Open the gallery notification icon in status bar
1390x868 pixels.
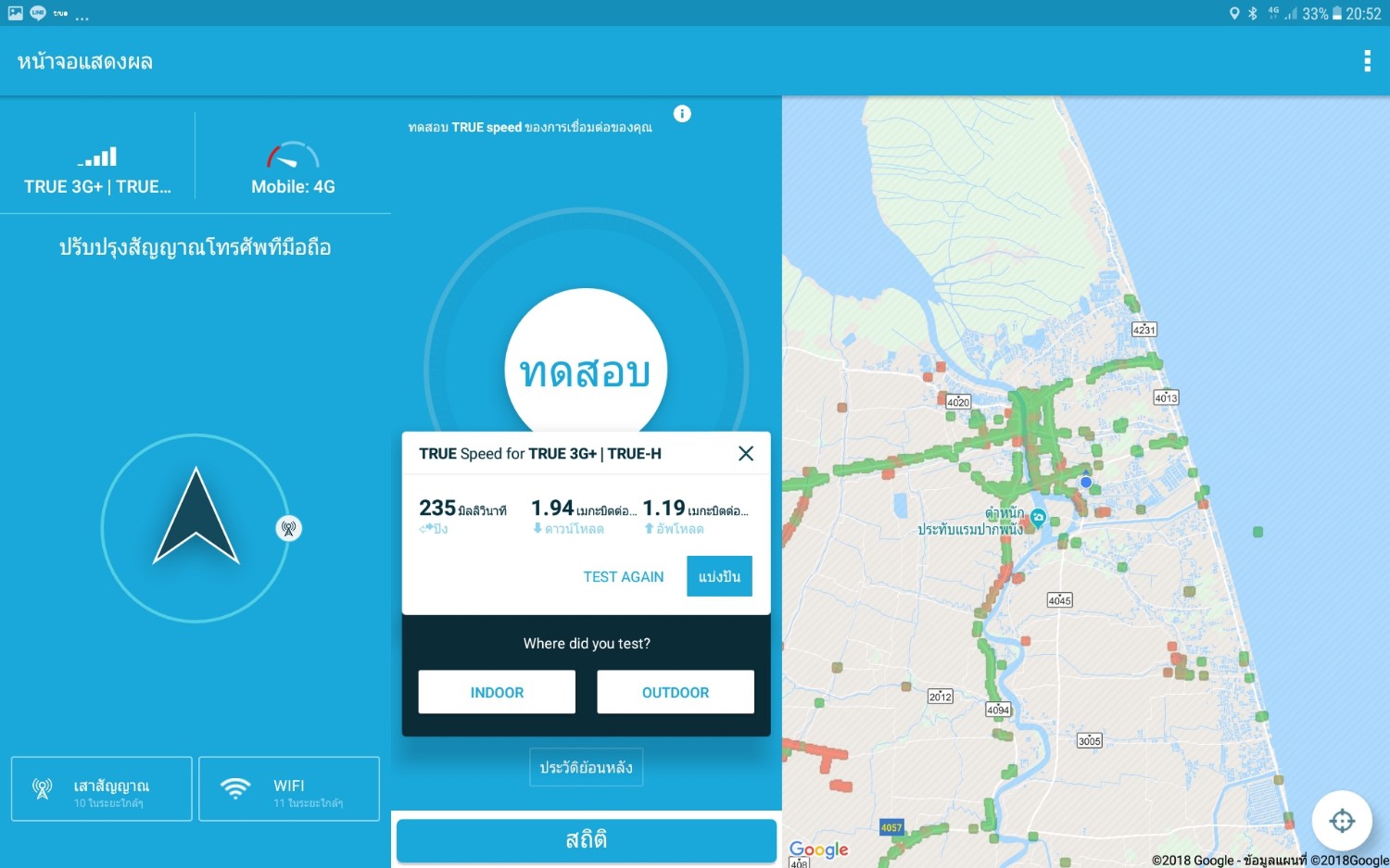coord(15,13)
